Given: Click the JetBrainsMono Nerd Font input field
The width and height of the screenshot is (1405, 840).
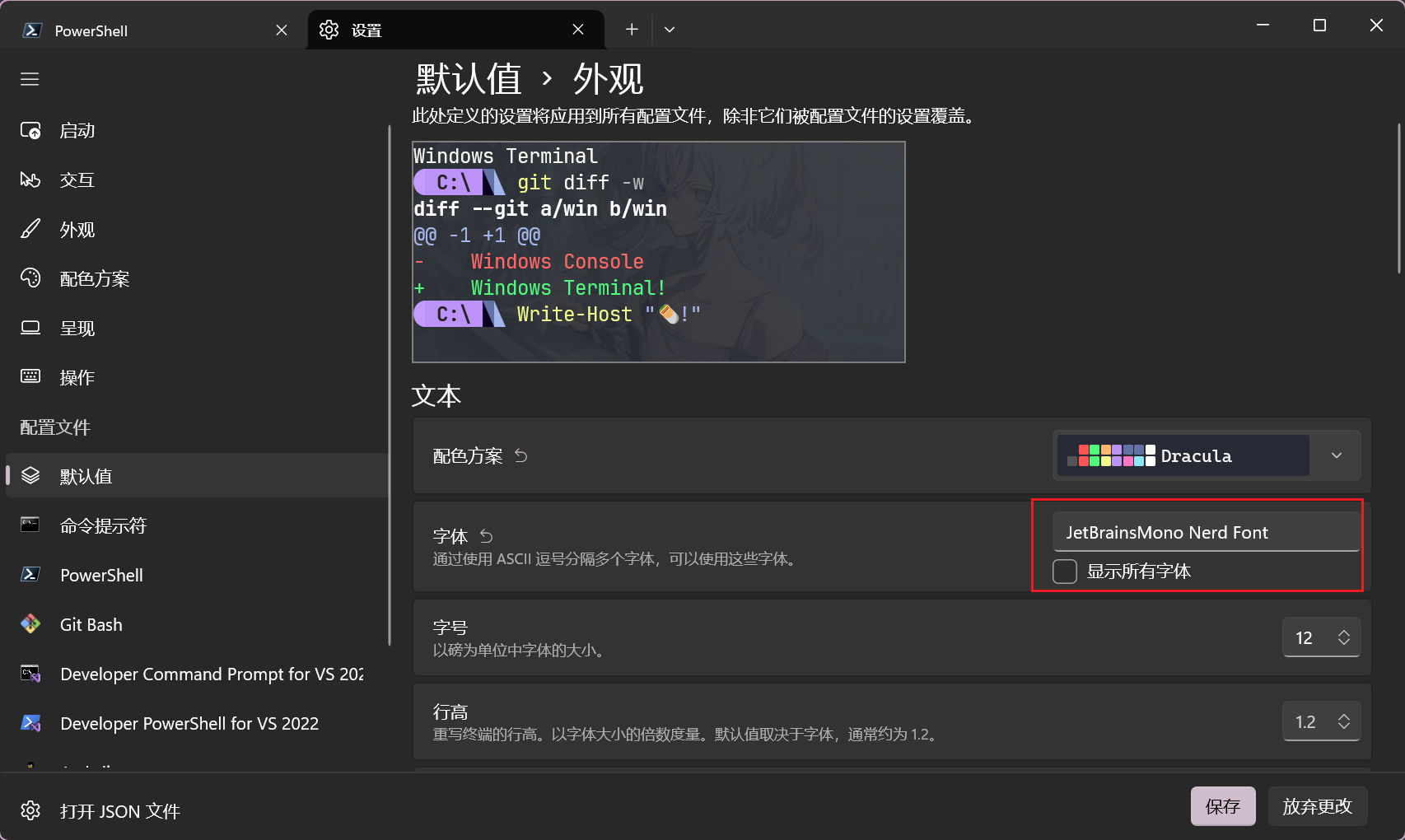Looking at the screenshot, I should [1207, 532].
